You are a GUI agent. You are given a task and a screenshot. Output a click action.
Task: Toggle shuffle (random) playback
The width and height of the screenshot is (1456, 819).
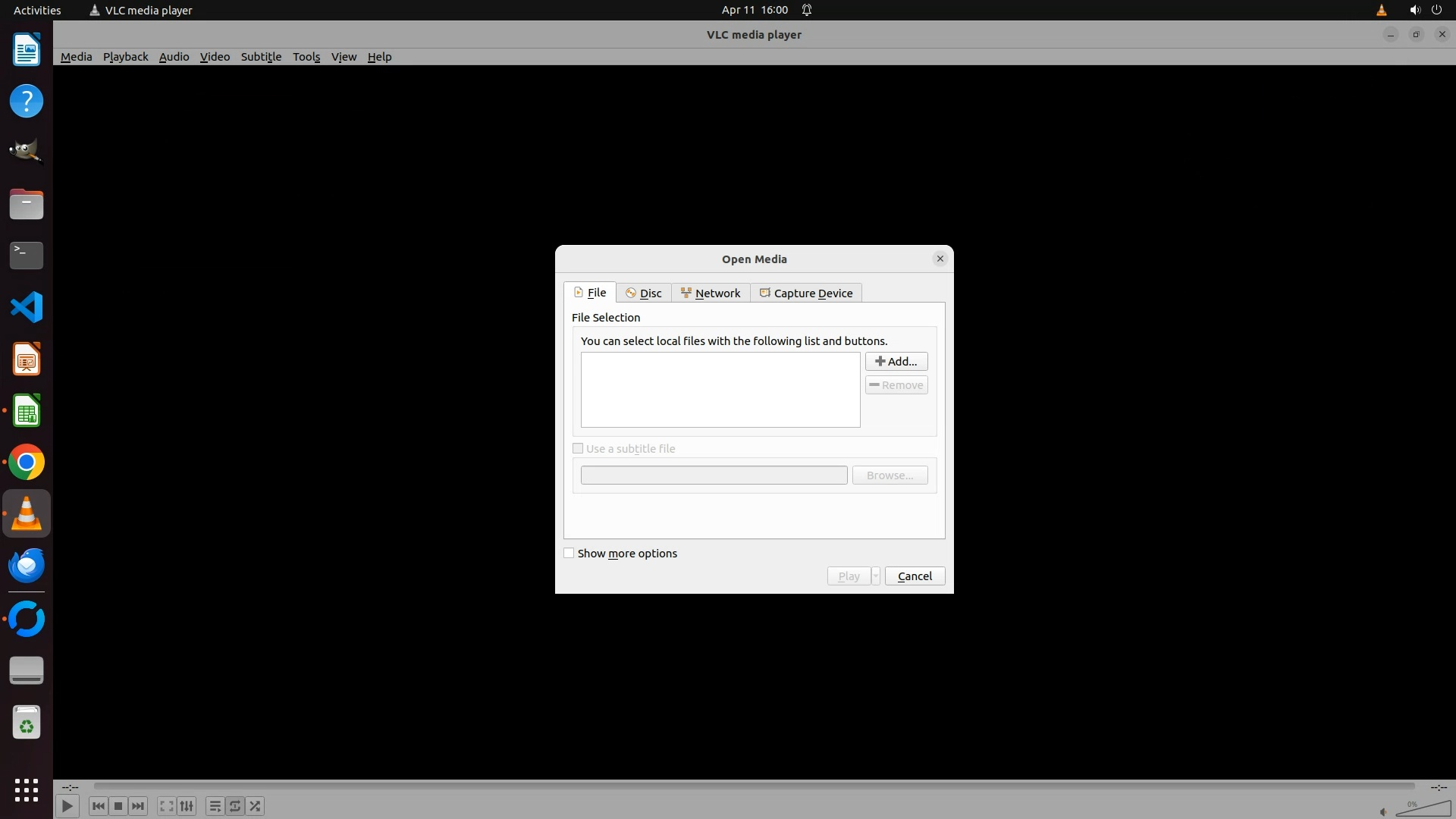tap(256, 806)
